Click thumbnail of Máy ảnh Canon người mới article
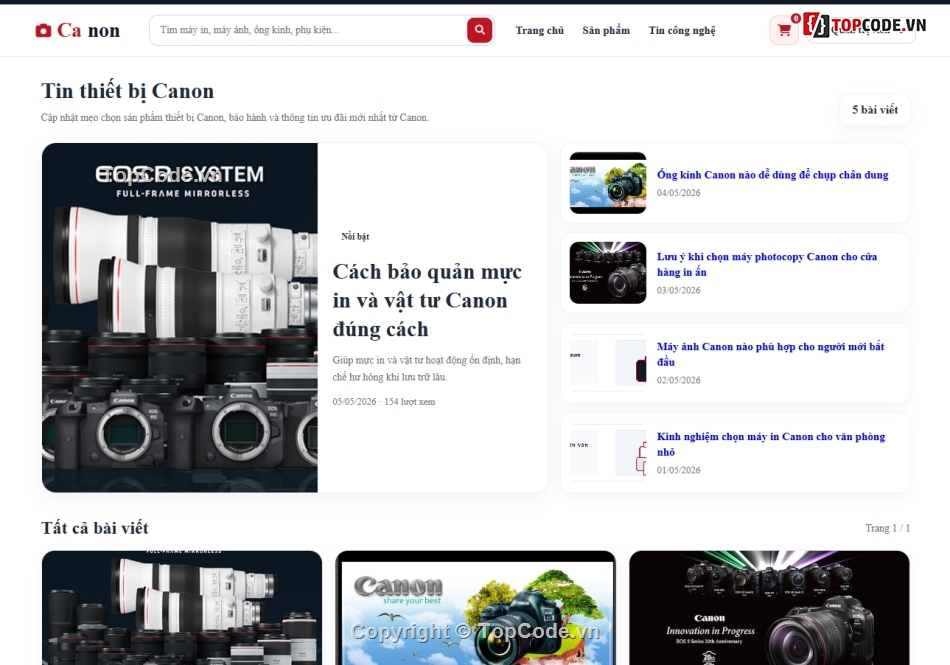The image size is (950, 665). tap(608, 363)
